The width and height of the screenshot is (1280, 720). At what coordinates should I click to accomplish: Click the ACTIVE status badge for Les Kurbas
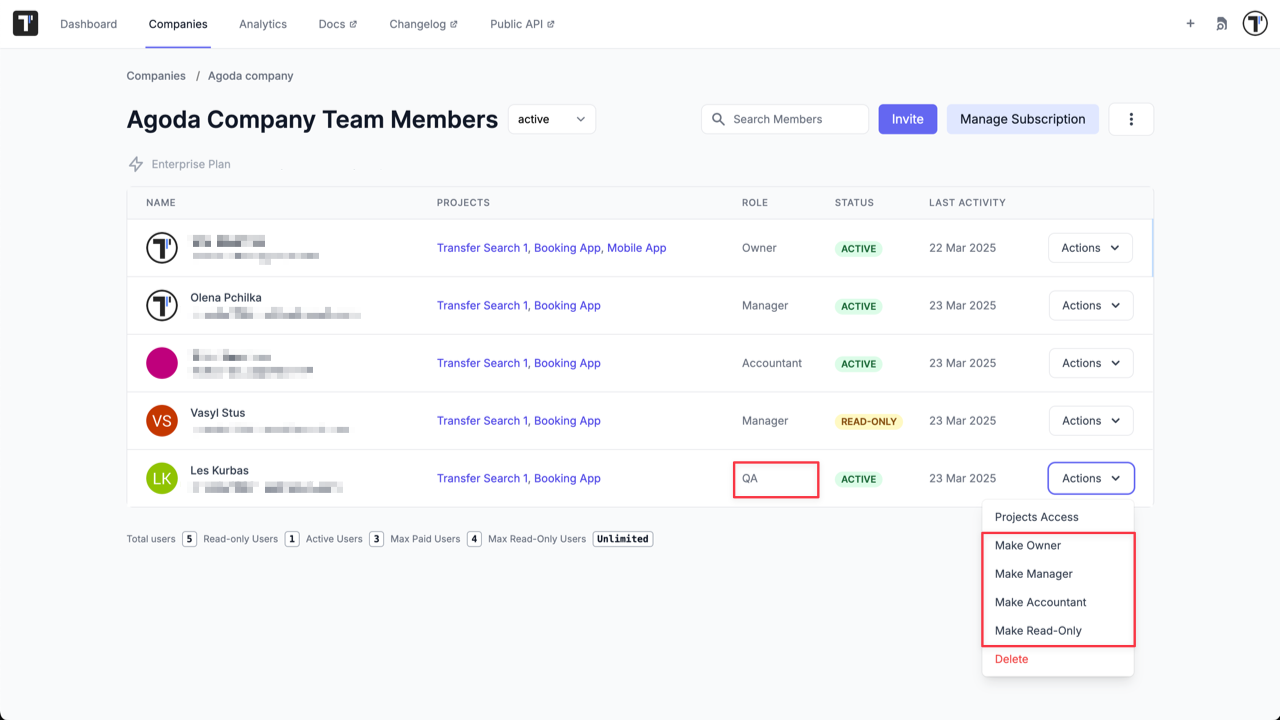858,478
